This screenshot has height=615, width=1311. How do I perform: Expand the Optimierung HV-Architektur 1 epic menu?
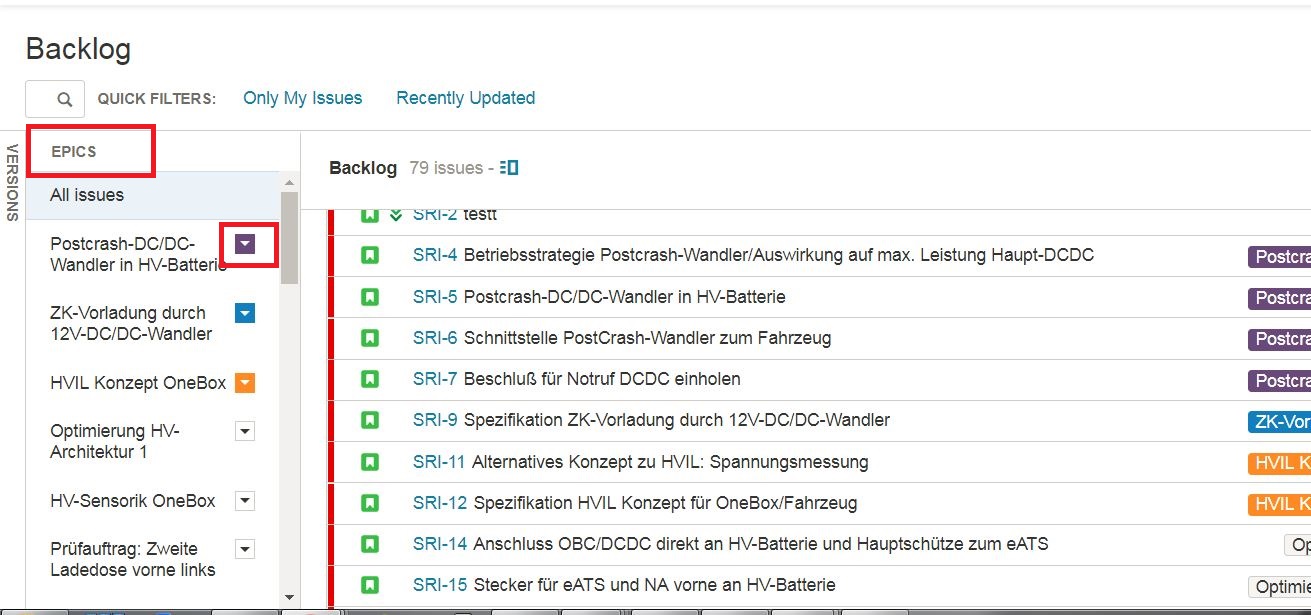point(244,431)
